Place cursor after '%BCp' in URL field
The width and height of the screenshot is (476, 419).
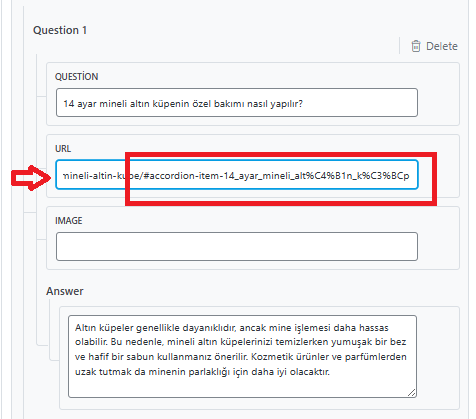[410, 176]
